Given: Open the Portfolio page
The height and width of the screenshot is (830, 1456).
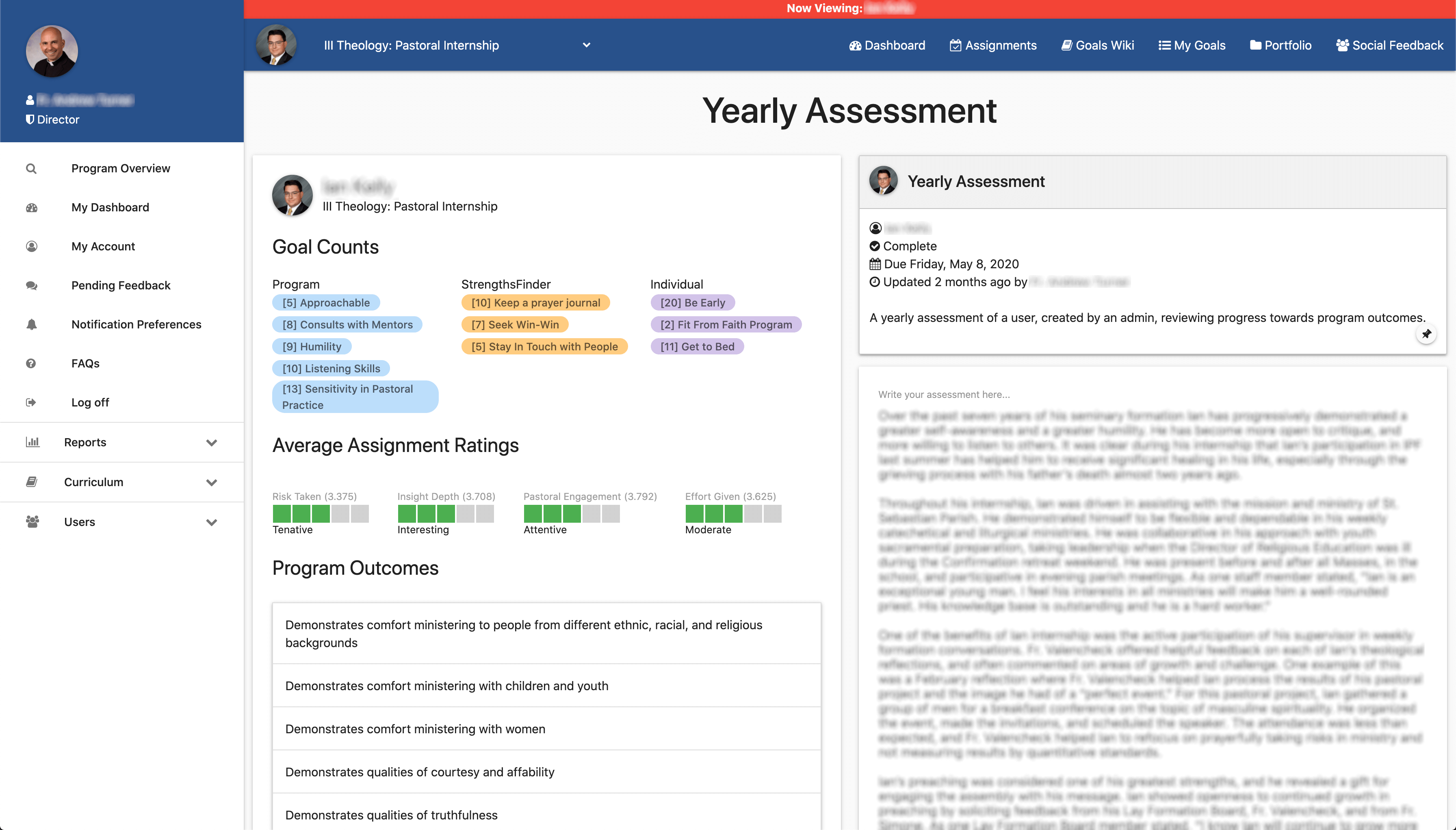Looking at the screenshot, I should pos(1280,46).
